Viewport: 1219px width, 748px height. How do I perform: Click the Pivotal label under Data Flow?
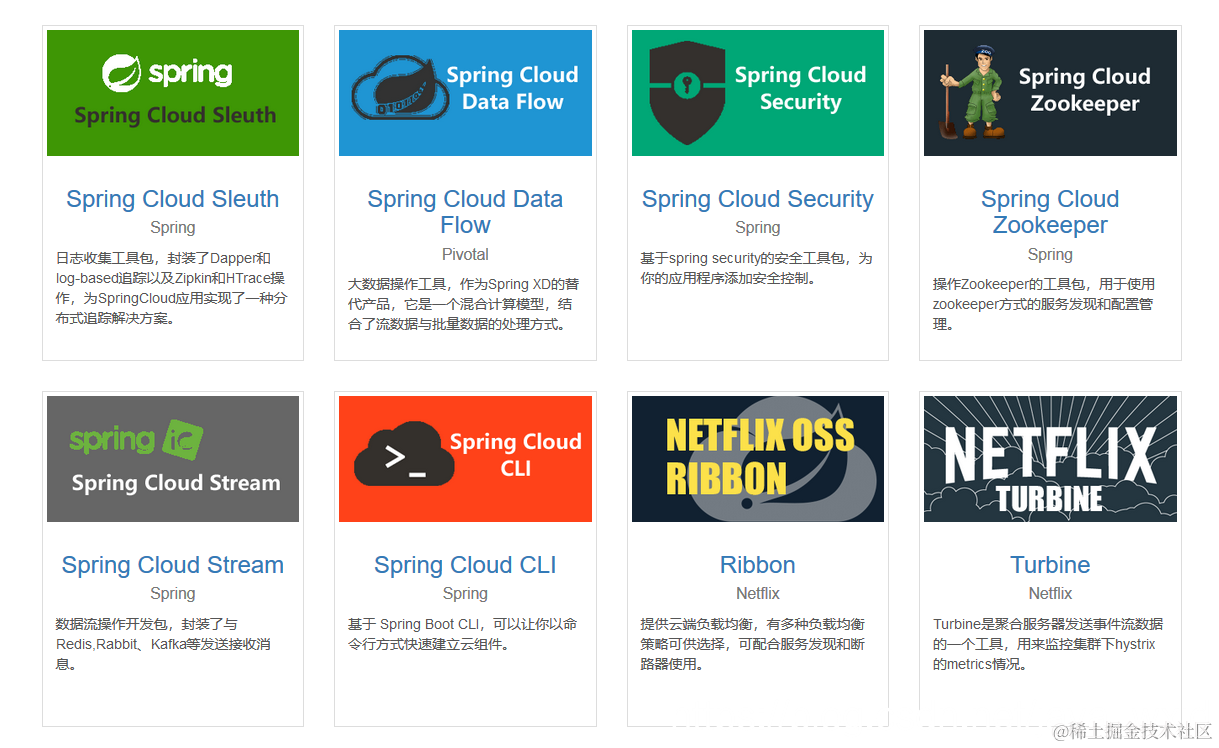pyautogui.click(x=465, y=255)
